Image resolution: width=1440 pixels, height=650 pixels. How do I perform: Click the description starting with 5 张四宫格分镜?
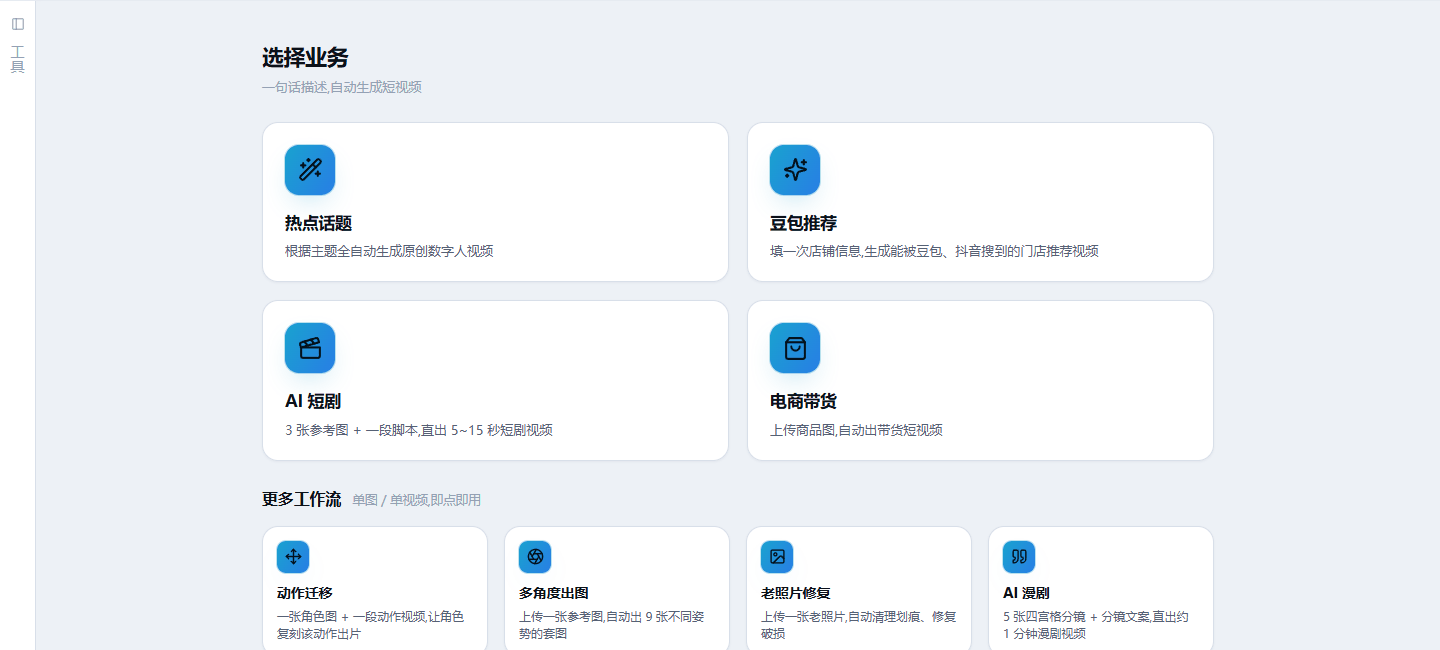pyautogui.click(x=1096, y=625)
